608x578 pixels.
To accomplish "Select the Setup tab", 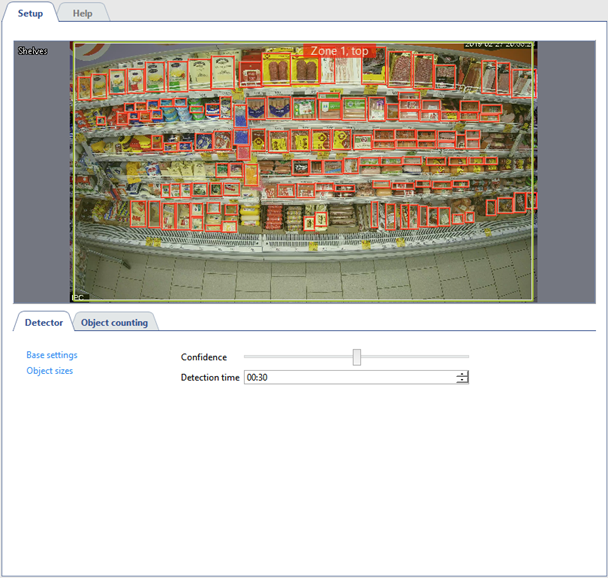I will coord(30,13).
